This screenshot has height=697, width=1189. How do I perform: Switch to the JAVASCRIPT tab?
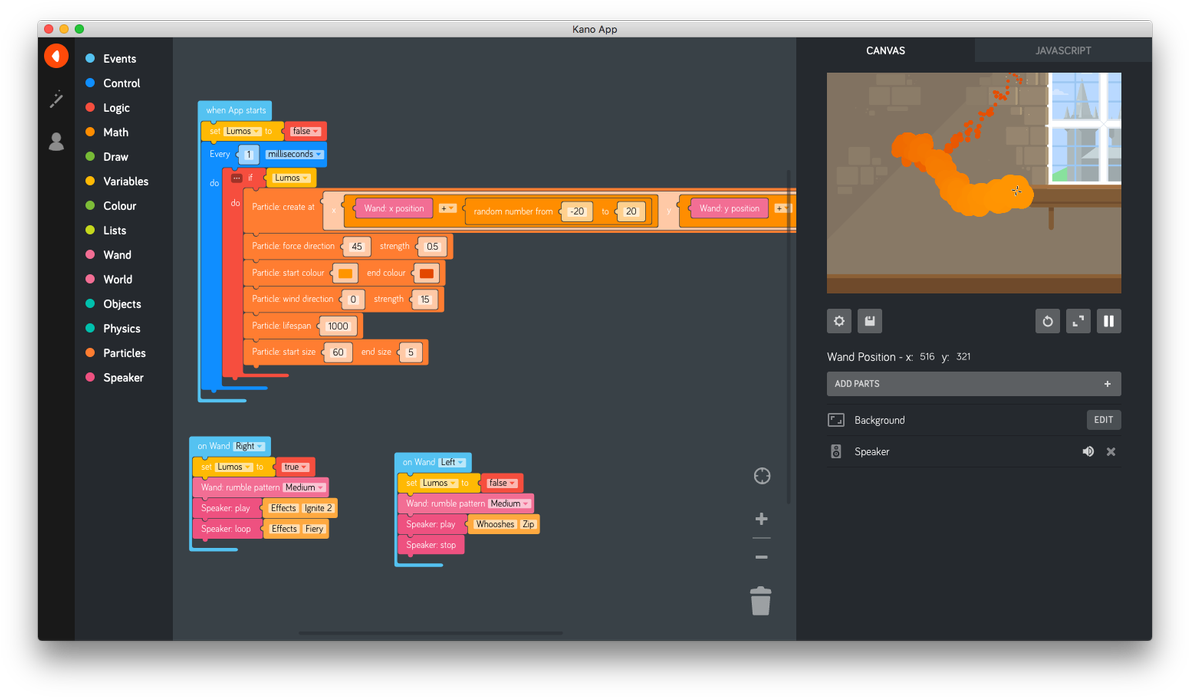[x=1062, y=50]
